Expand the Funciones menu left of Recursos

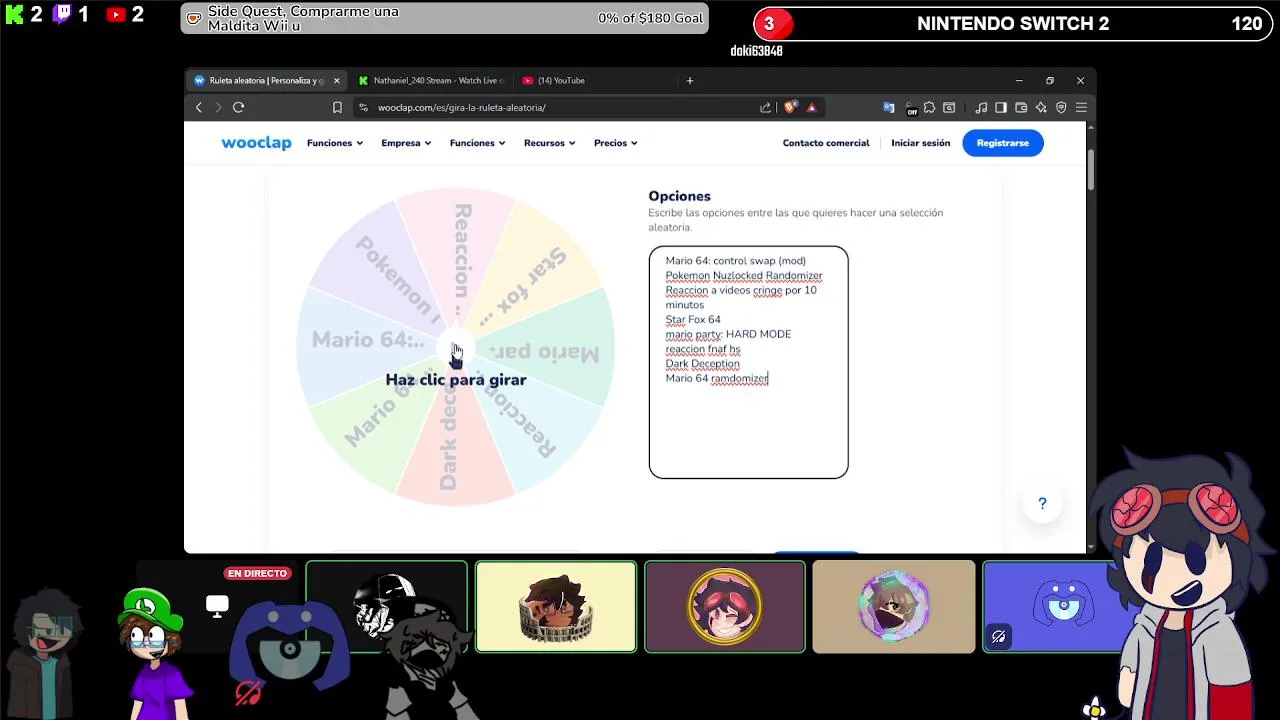[477, 143]
